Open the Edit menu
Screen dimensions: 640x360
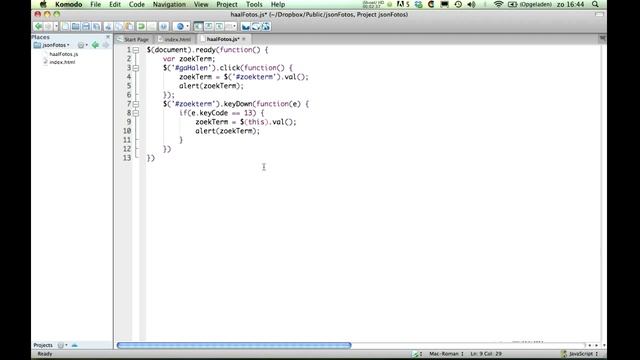click(115, 4)
